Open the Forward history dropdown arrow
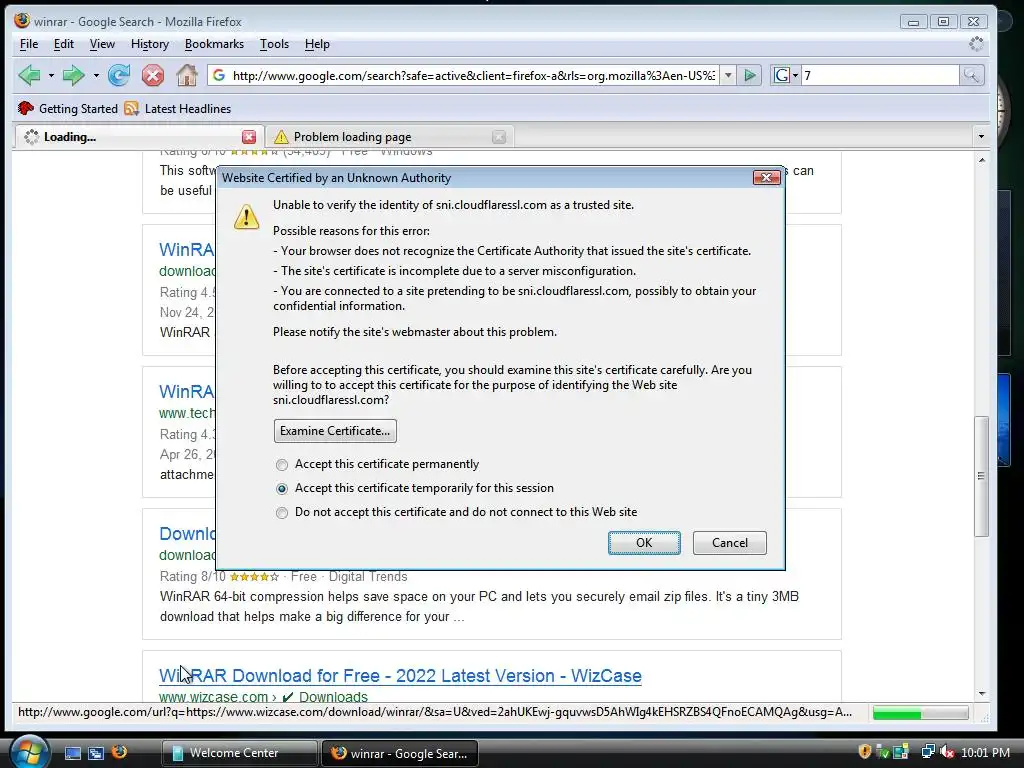 96,76
